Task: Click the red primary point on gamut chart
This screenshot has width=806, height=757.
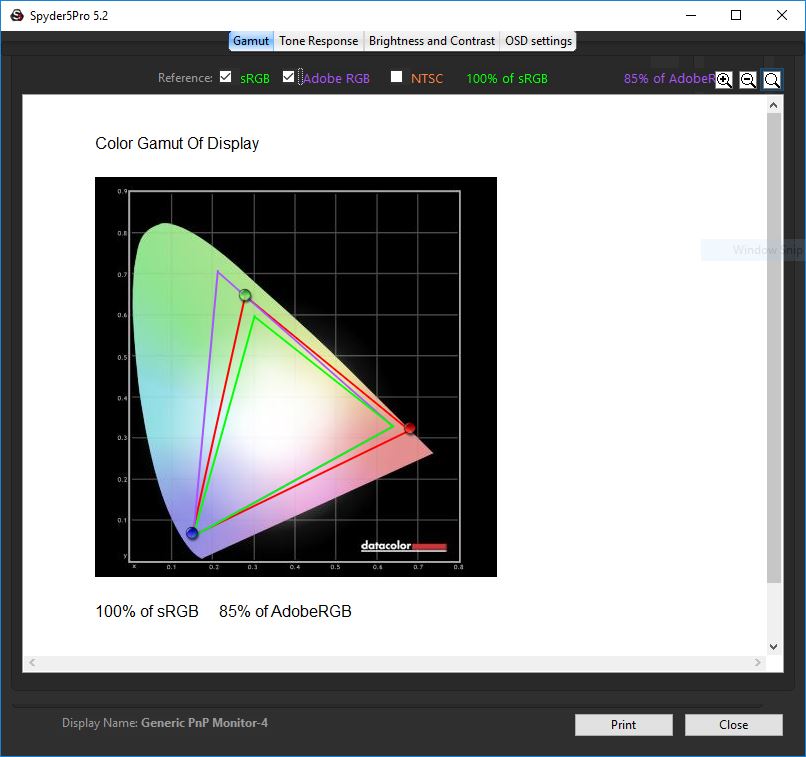Action: point(409,428)
